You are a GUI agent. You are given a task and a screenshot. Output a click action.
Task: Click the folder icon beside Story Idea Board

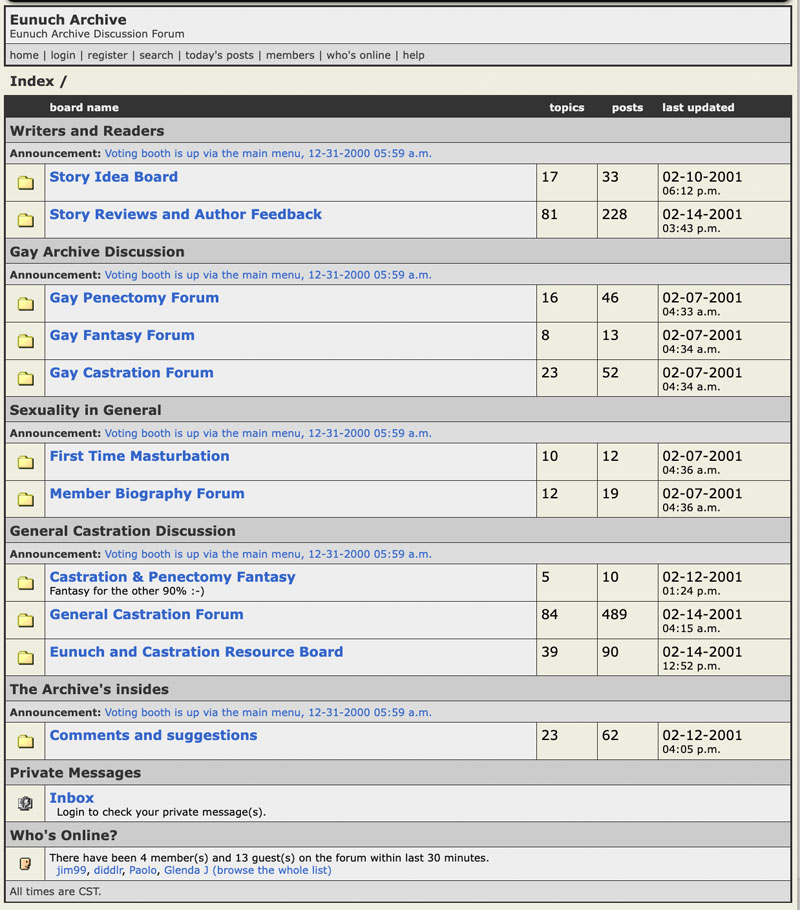pos(26,183)
